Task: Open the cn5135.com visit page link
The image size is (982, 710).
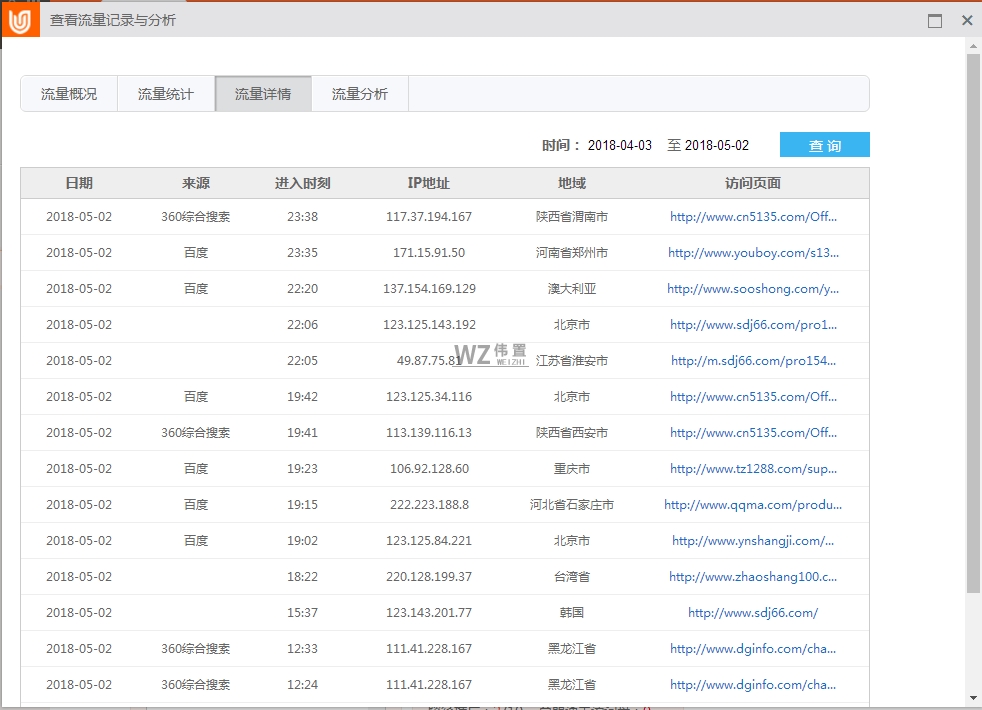Action: (753, 216)
